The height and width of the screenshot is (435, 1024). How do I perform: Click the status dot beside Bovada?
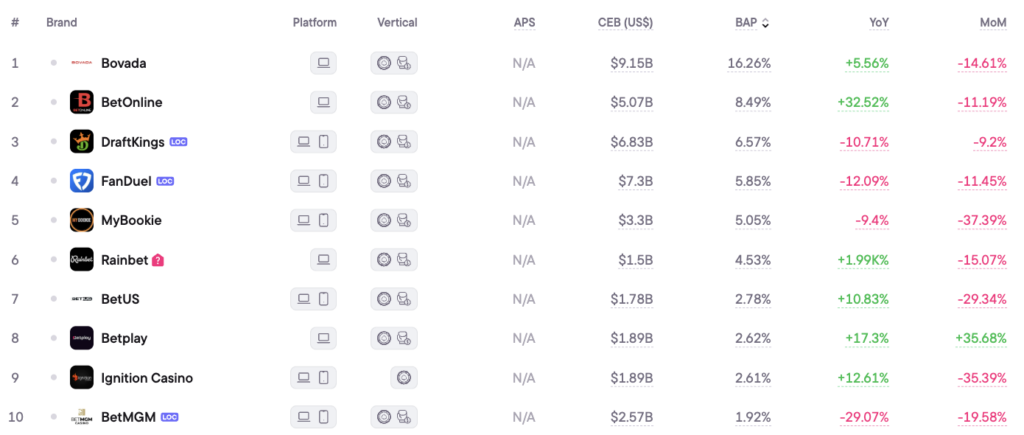pos(54,63)
